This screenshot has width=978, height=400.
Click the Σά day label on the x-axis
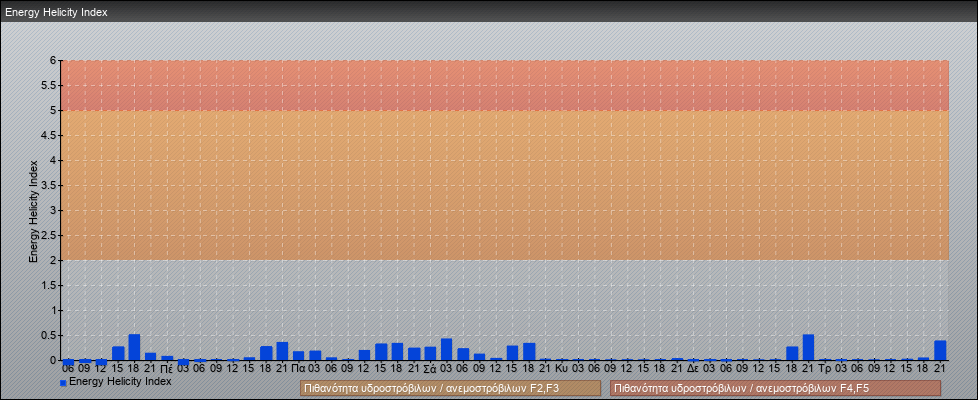430,369
